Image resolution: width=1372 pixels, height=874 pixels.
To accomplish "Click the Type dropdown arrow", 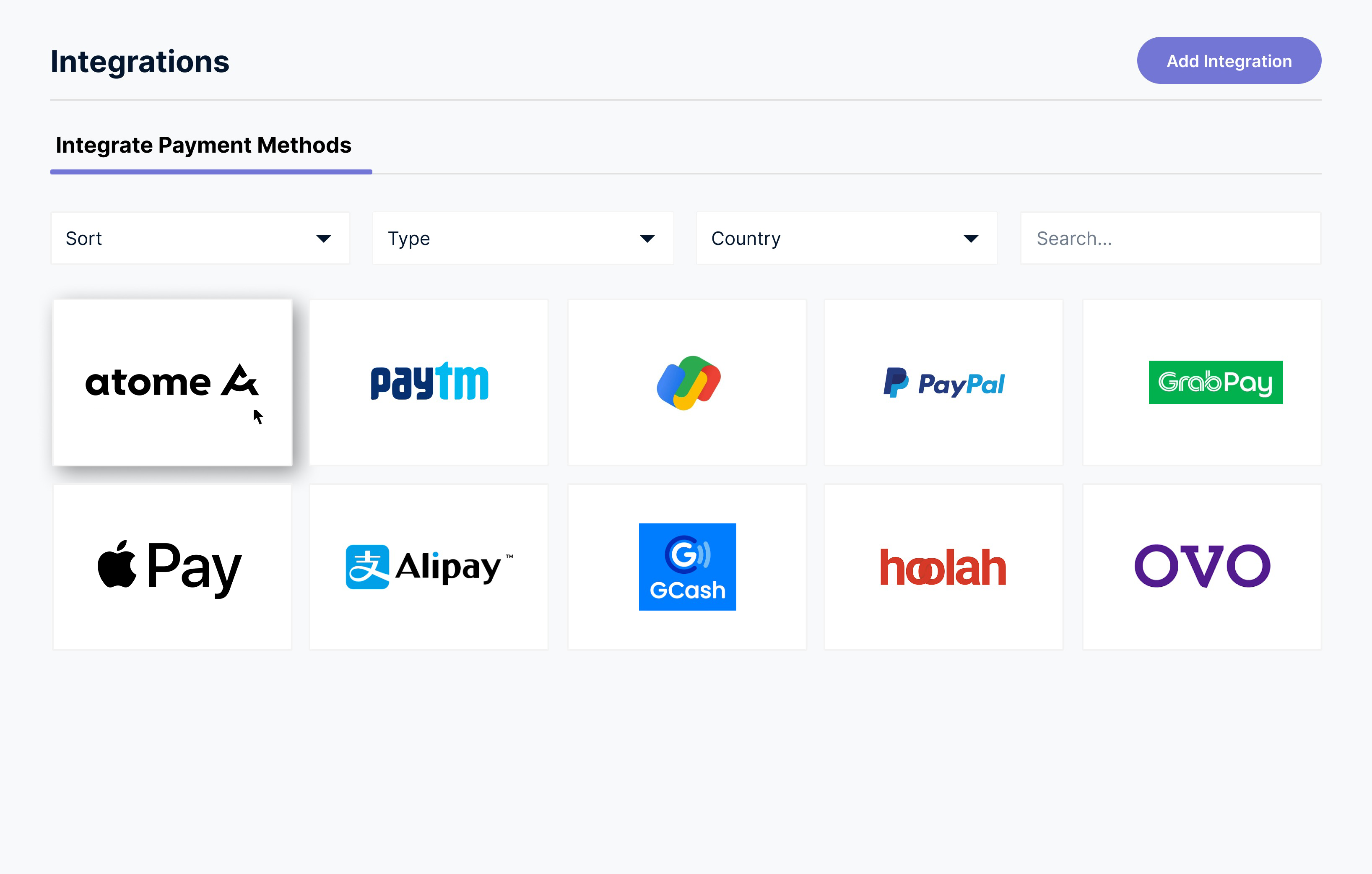I will pyautogui.click(x=647, y=239).
